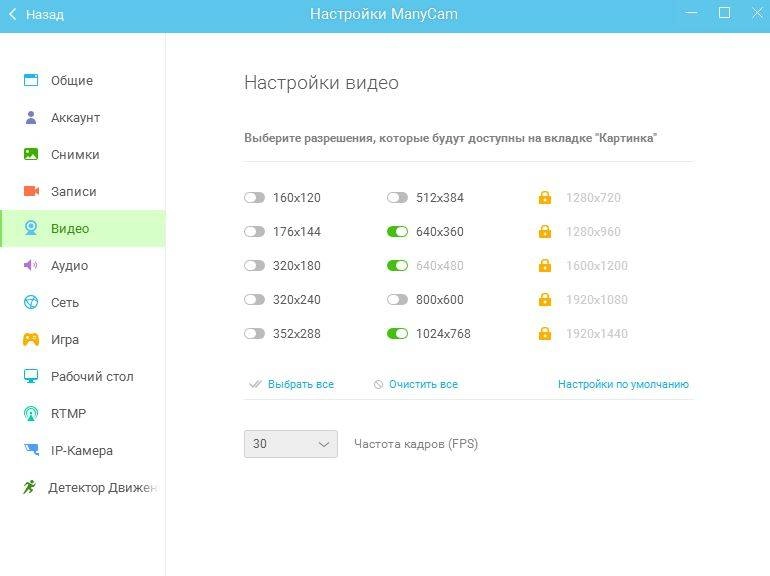
Task: Click the Частота кадров (FPS) label
Action: tap(416, 444)
